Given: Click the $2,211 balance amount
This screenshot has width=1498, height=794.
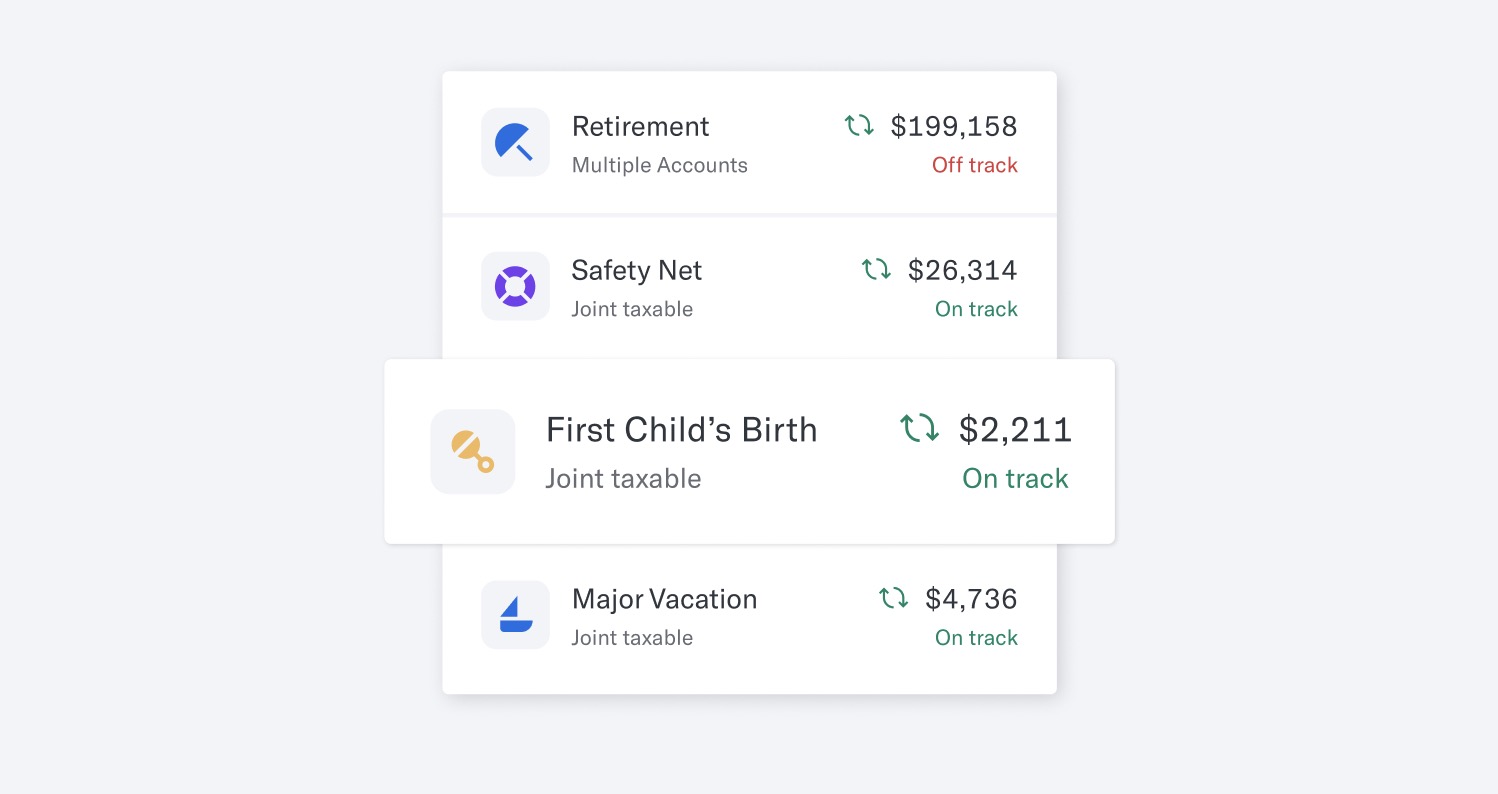Looking at the screenshot, I should click(x=1015, y=429).
